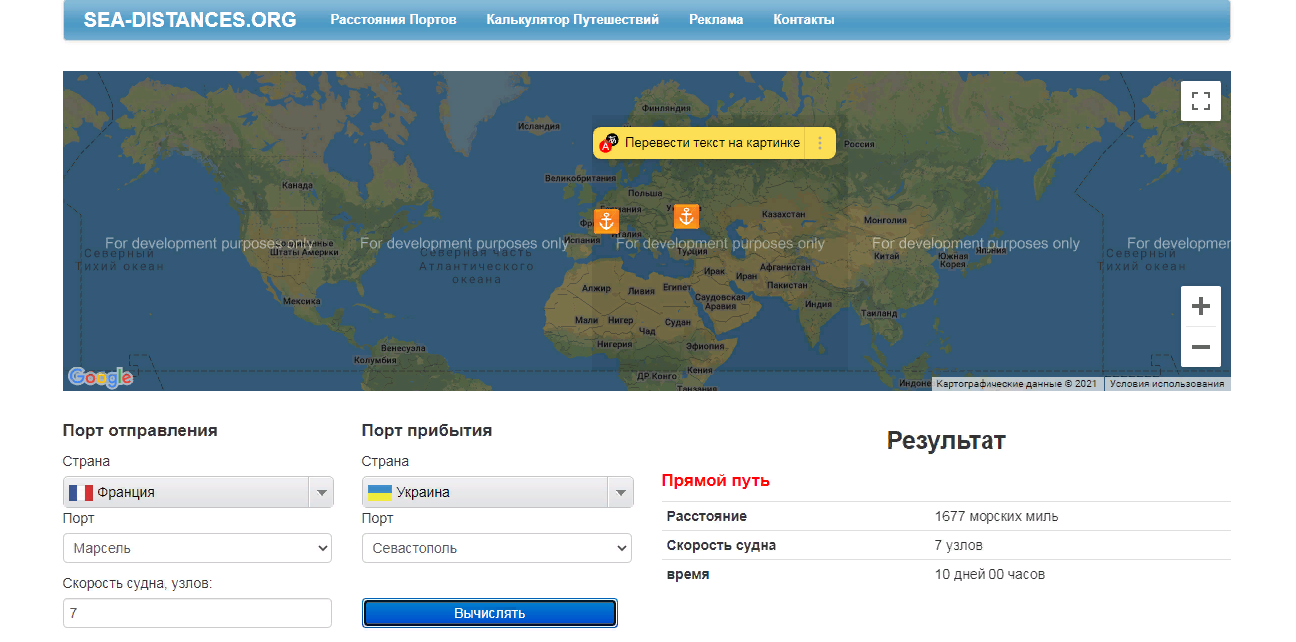Screen dimensions: 1296x642
Task: Open the Контакты page
Action: click(x=803, y=20)
